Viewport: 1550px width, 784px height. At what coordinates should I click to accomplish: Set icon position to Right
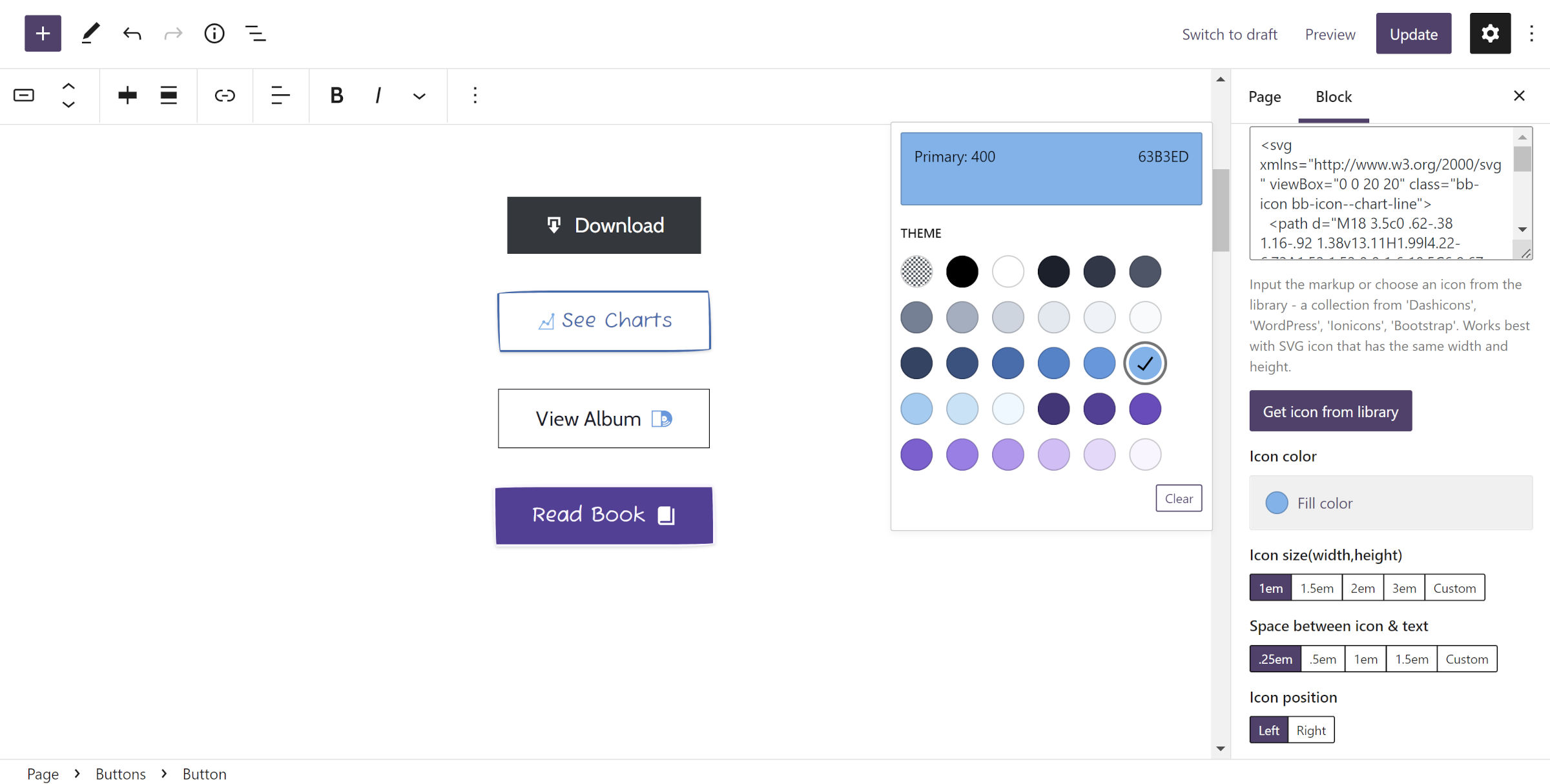pos(1310,730)
